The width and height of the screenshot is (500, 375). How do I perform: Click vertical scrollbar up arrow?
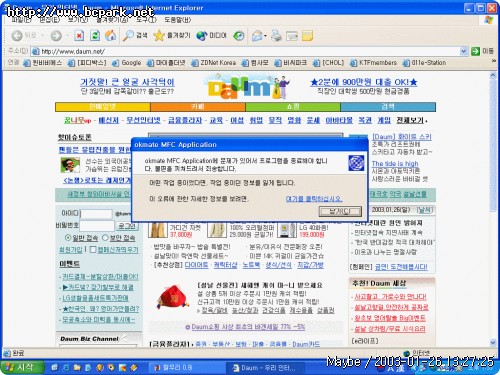pyautogui.click(x=493, y=75)
